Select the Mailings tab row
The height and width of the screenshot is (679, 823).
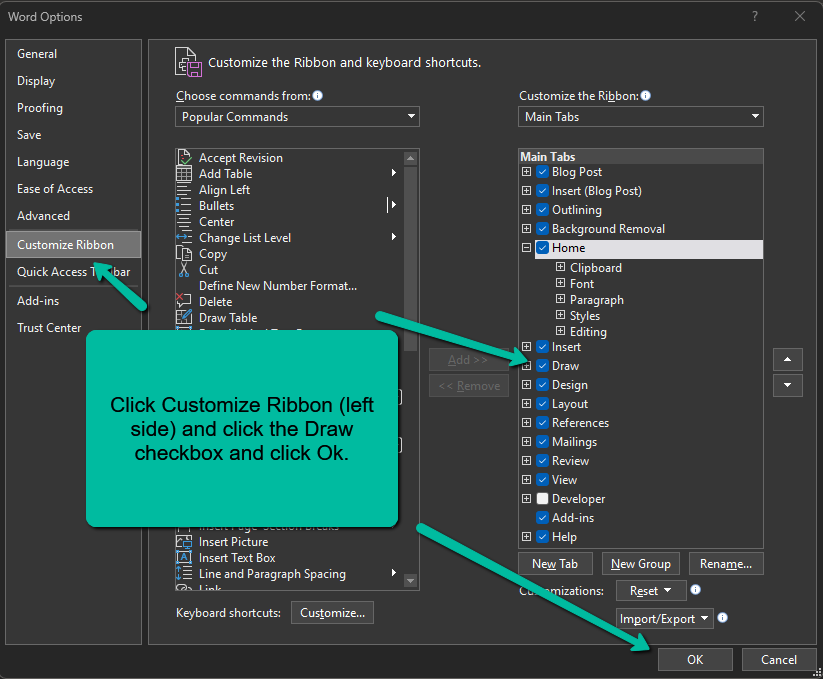640,442
